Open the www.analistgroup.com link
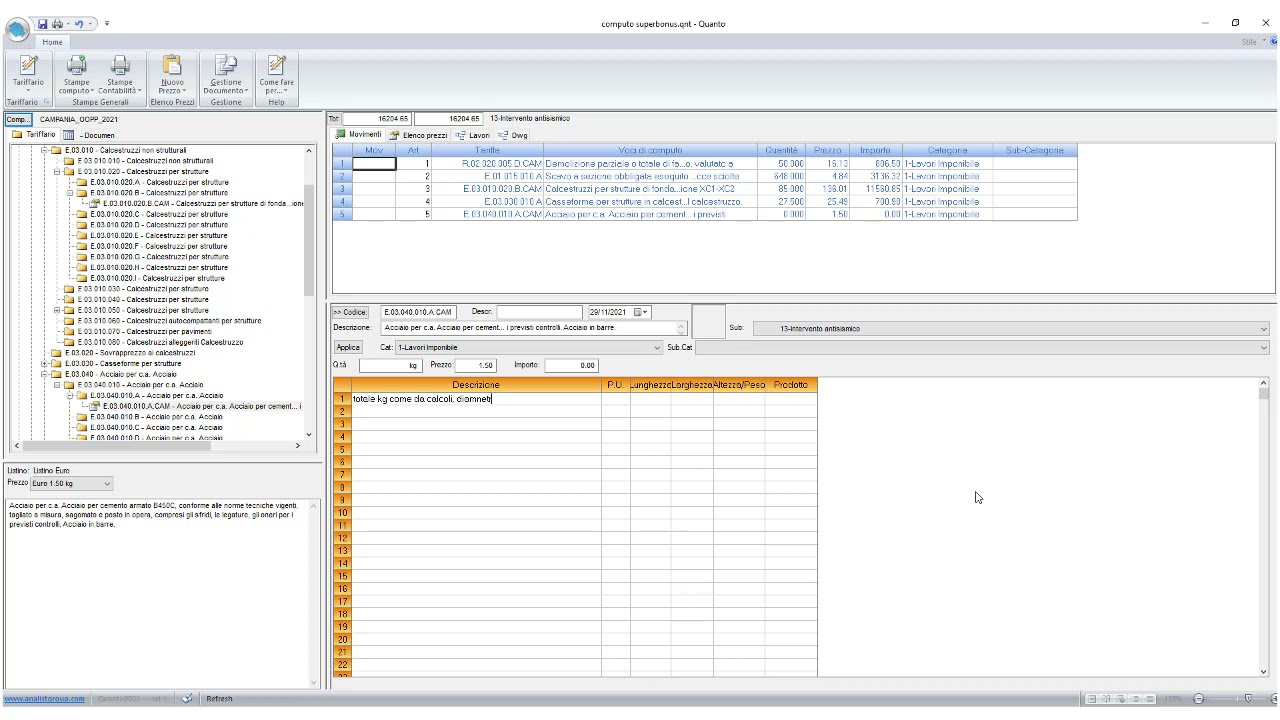This screenshot has width=1280, height=720. [44, 699]
